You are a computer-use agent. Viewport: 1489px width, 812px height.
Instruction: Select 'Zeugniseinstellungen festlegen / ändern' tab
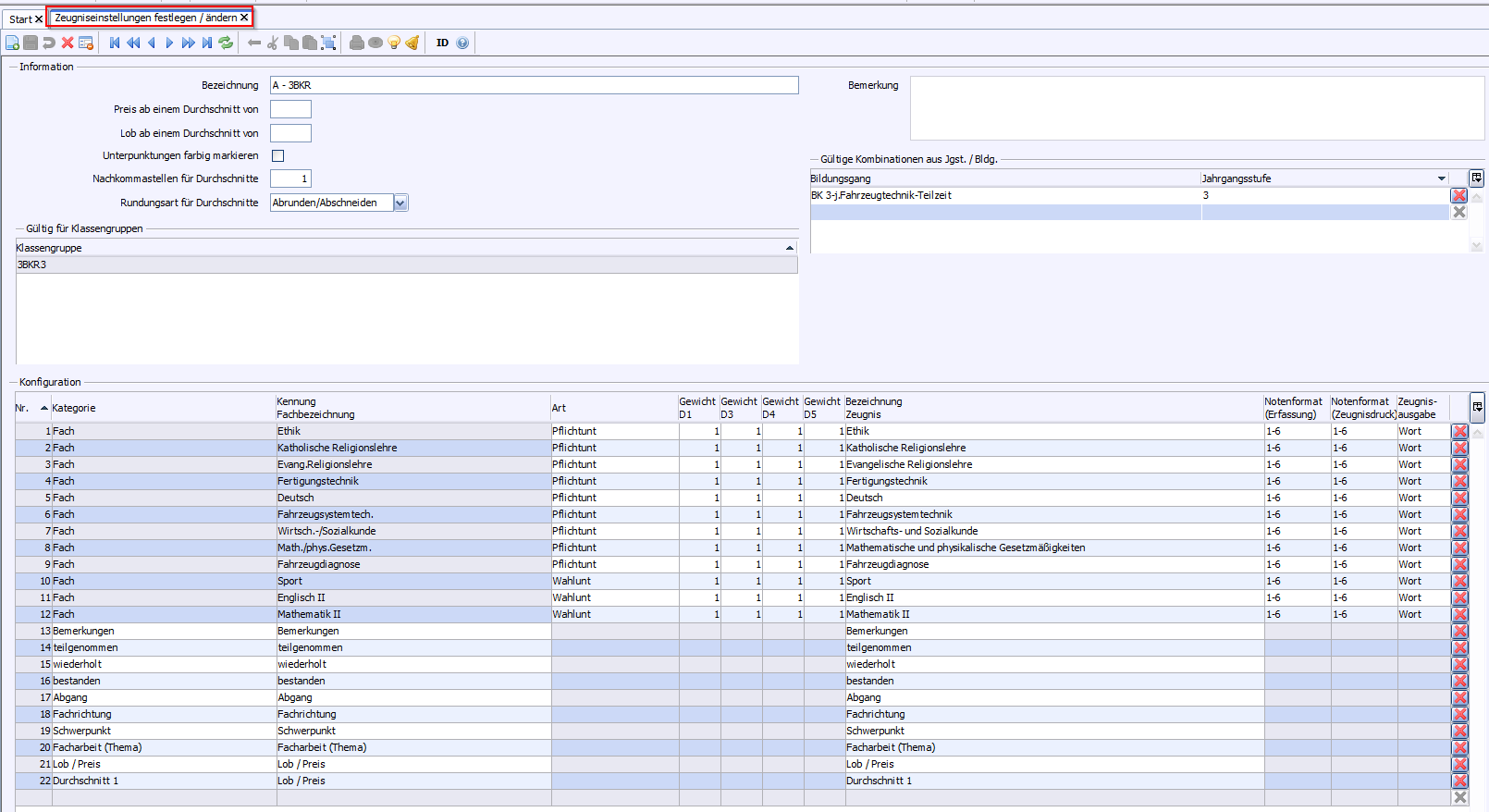click(x=145, y=18)
